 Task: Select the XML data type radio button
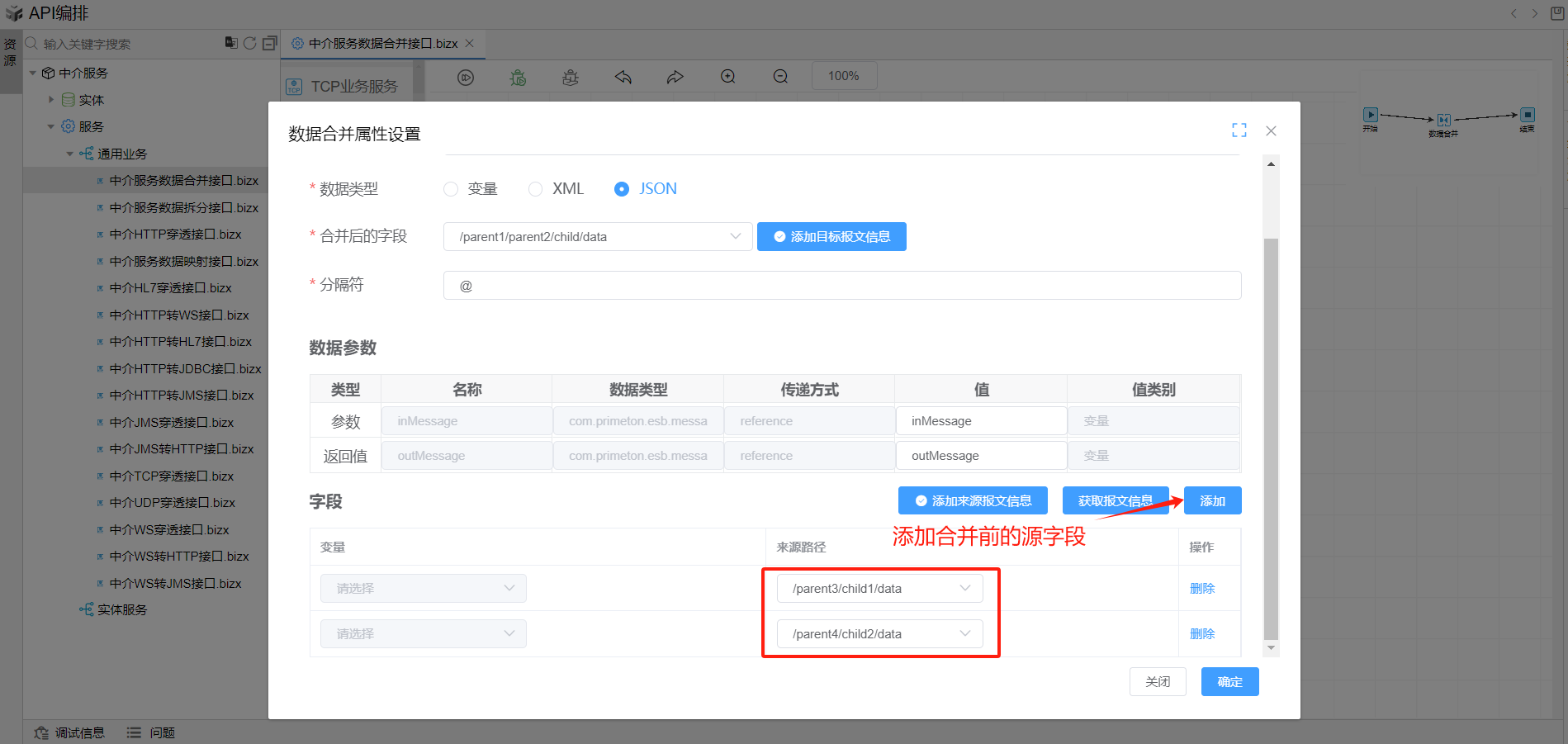[x=536, y=189]
